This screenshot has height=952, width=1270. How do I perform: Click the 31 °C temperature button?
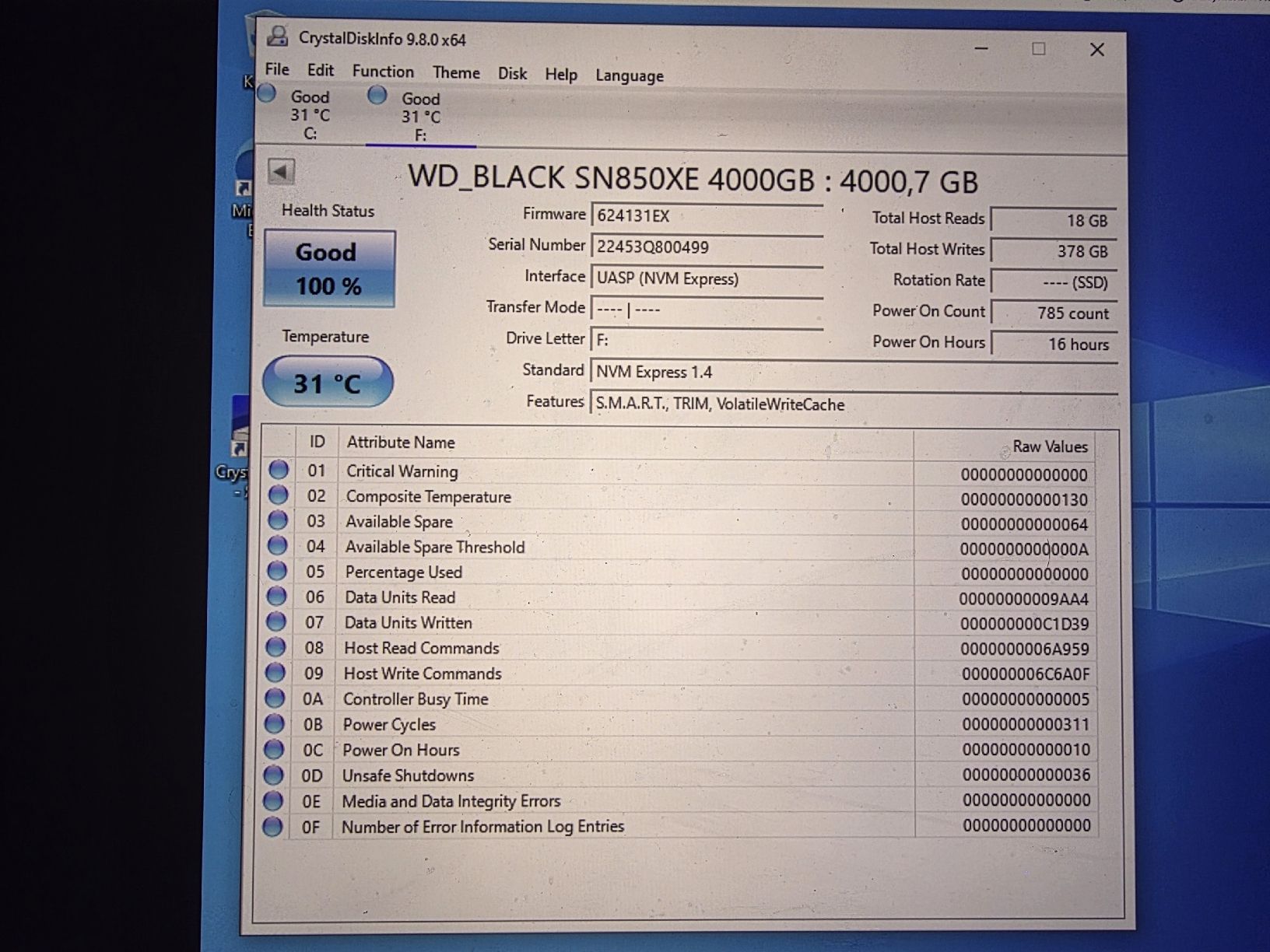point(328,382)
